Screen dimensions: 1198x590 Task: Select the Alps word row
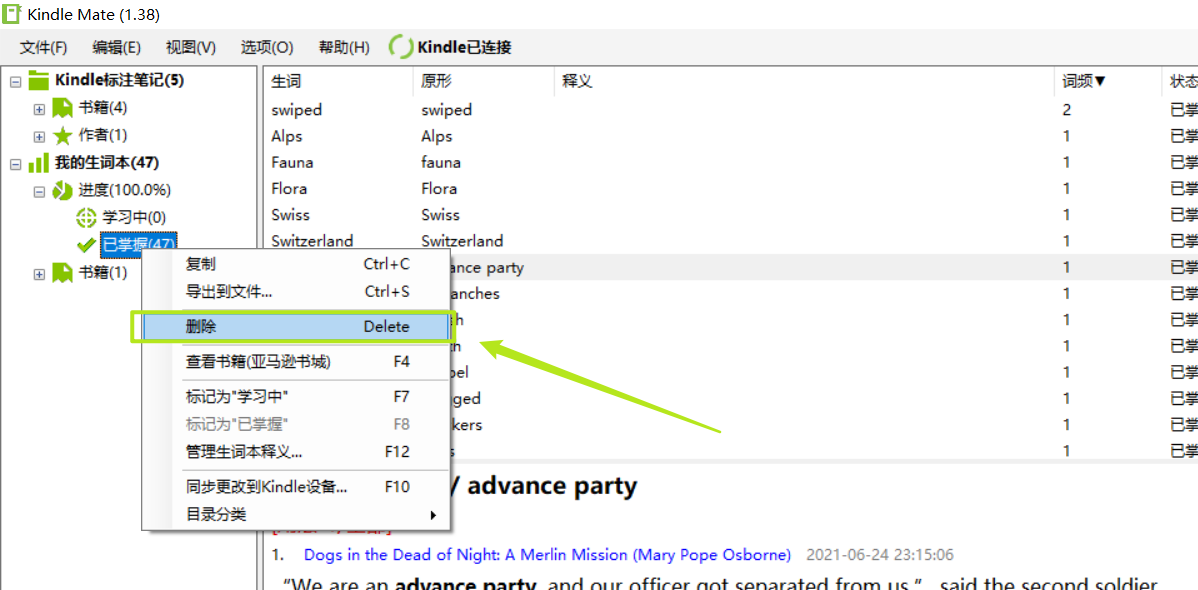coord(730,136)
